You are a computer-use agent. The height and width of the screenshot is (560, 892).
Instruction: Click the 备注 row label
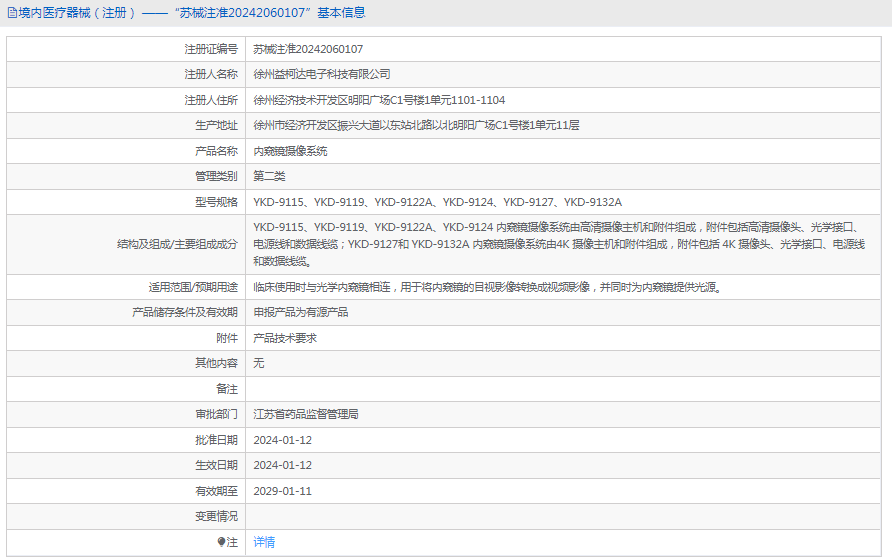pyautogui.click(x=227, y=389)
